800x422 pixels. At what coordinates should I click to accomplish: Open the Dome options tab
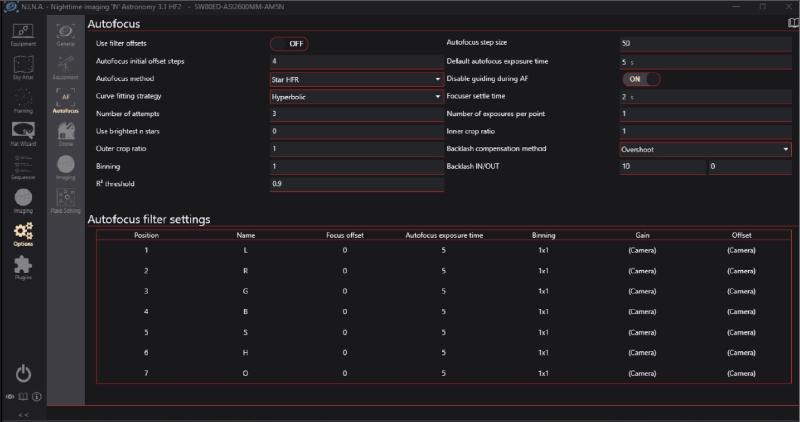66,135
